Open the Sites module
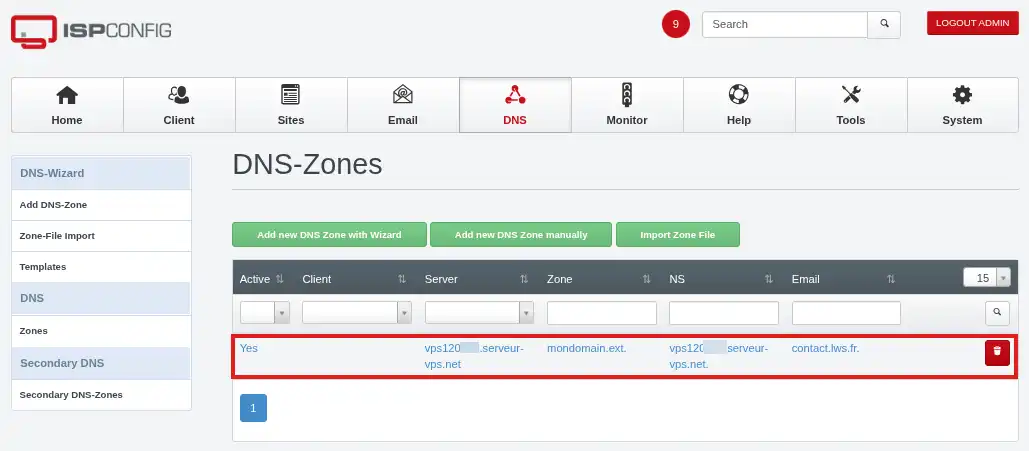 click(x=291, y=105)
